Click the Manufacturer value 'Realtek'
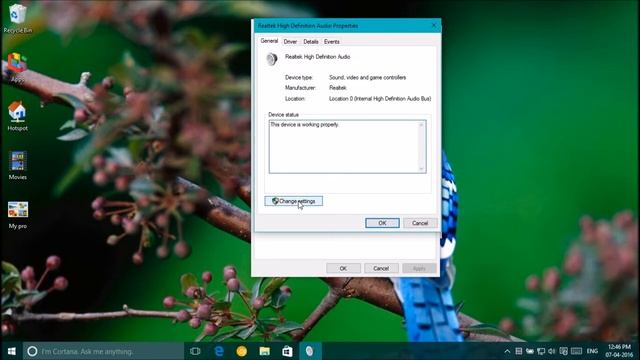This screenshot has width=640, height=360. point(338,88)
